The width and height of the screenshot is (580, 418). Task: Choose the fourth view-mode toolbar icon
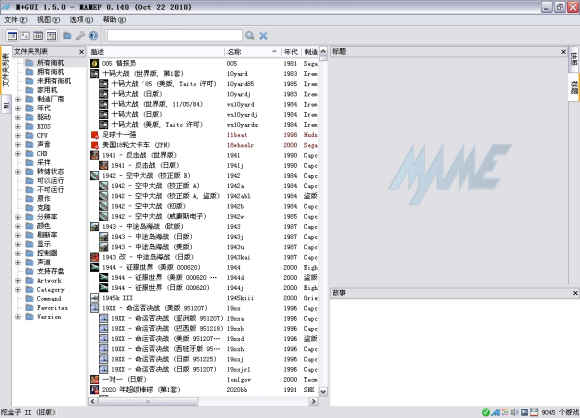pyautogui.click(x=51, y=36)
